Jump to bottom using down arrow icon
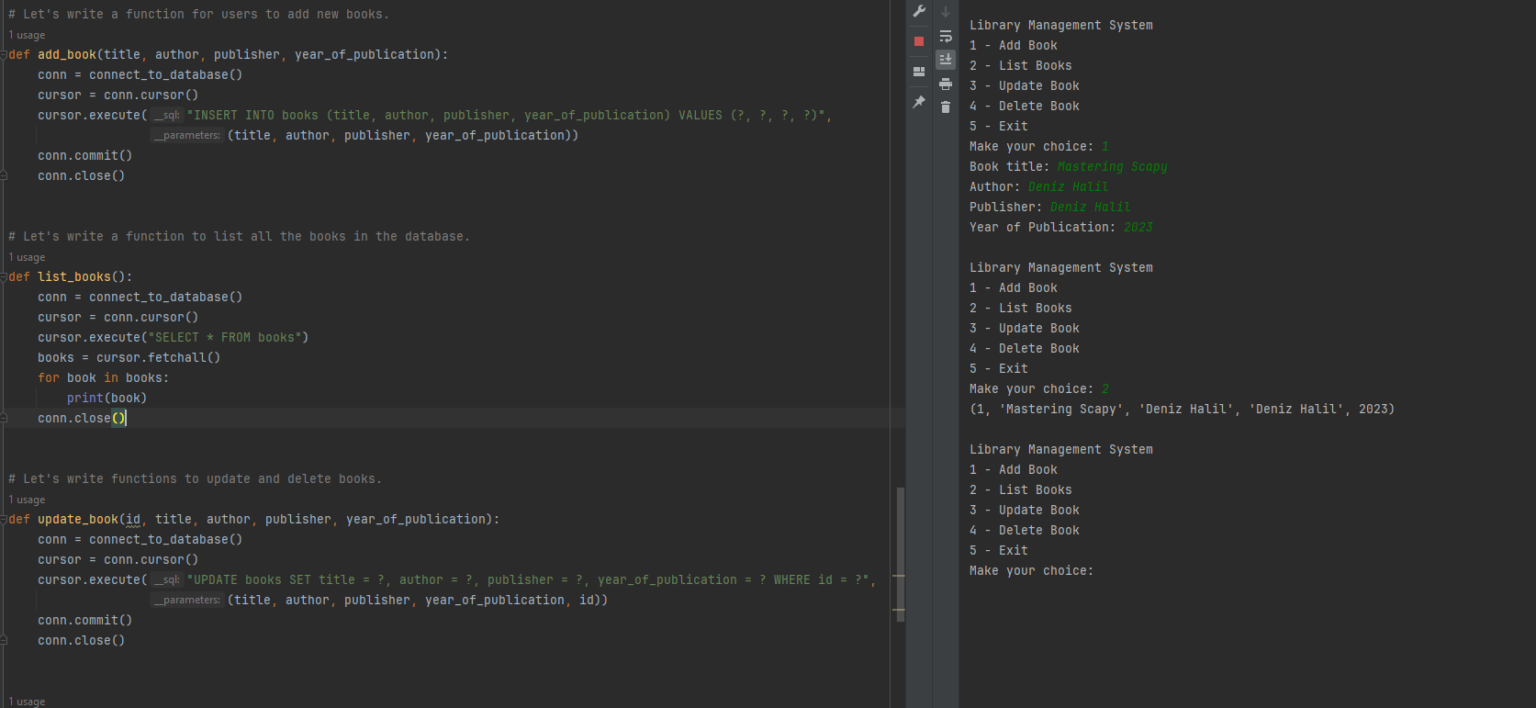1536x708 pixels. click(x=945, y=11)
